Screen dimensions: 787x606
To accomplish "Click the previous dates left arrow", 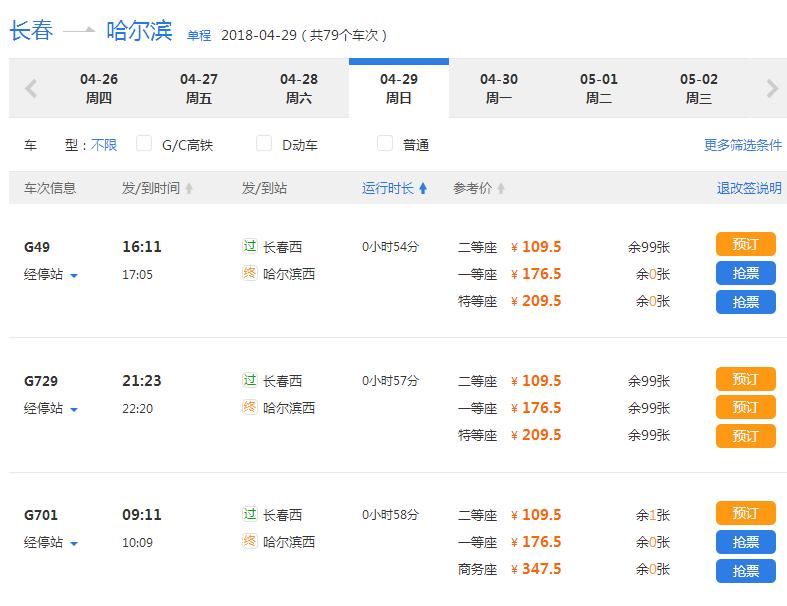I will [x=30, y=89].
